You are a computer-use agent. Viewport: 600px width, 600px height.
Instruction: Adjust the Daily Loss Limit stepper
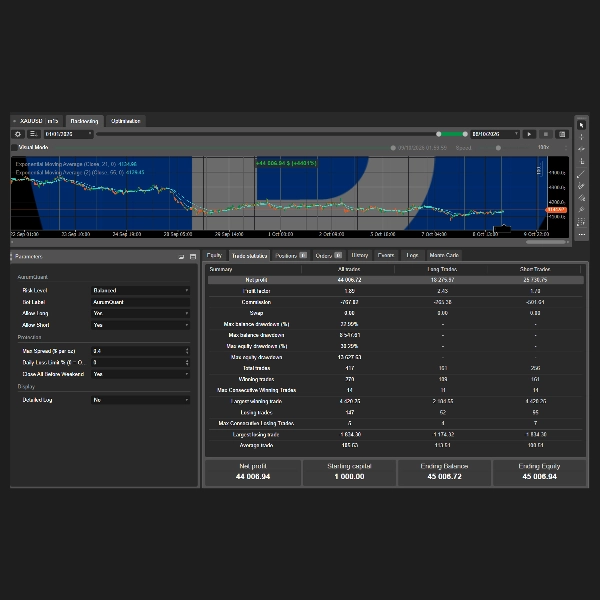coord(187,362)
